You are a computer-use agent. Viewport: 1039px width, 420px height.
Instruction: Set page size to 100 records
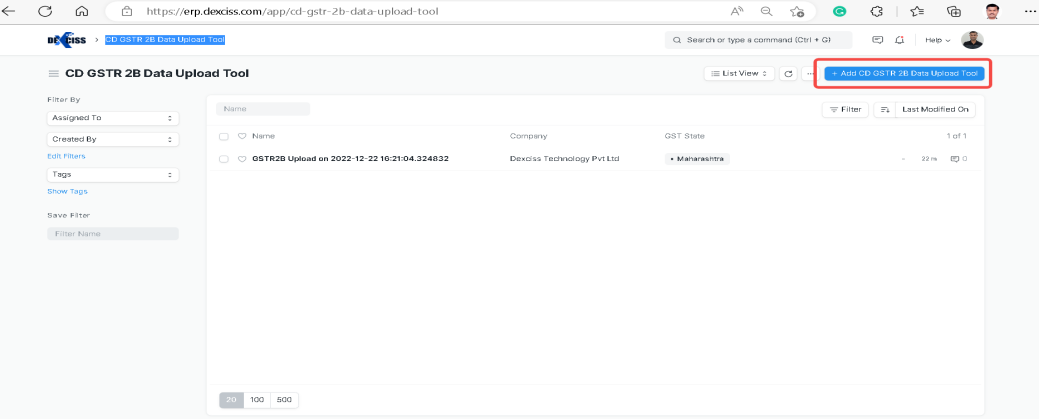pos(257,400)
